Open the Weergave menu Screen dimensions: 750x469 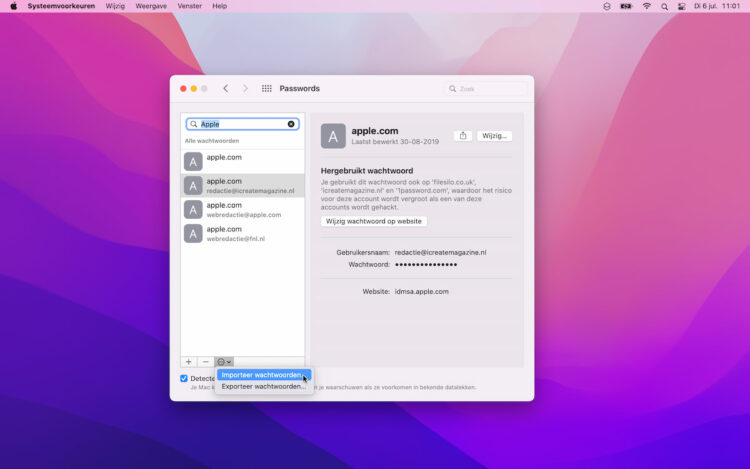tap(150, 6)
